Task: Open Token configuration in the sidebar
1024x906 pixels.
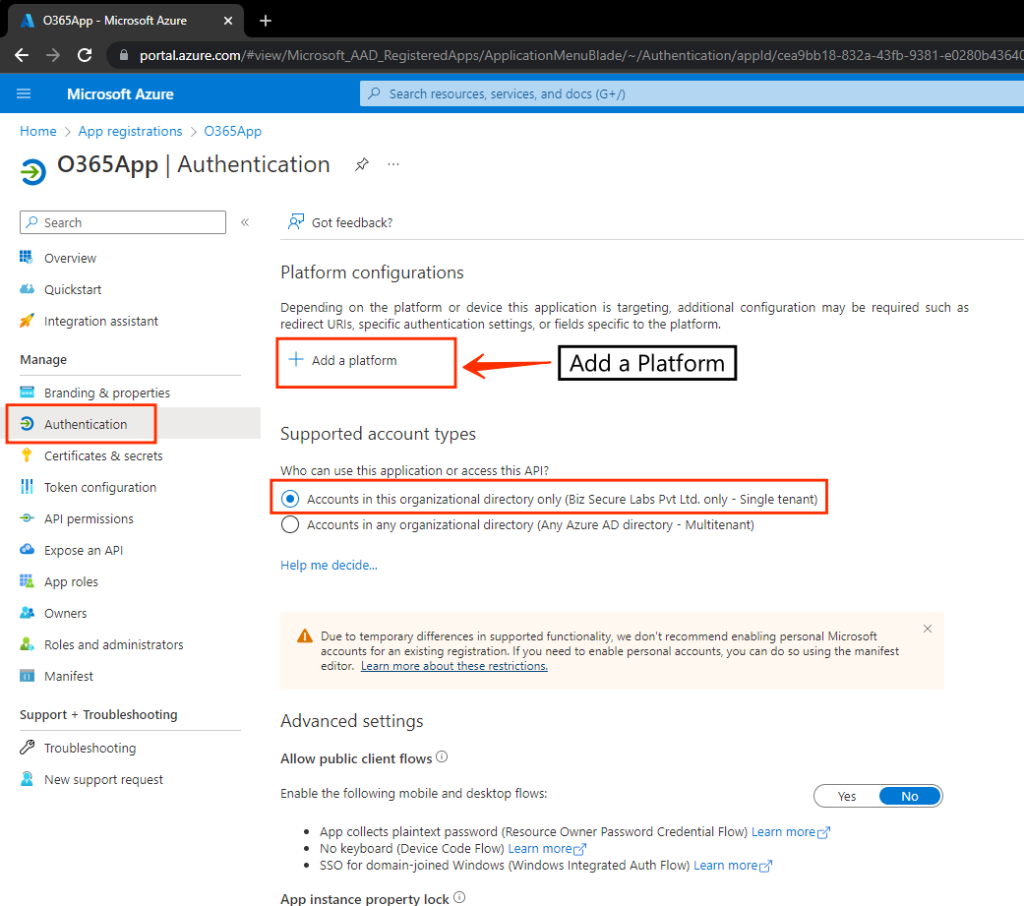Action: click(x=100, y=487)
